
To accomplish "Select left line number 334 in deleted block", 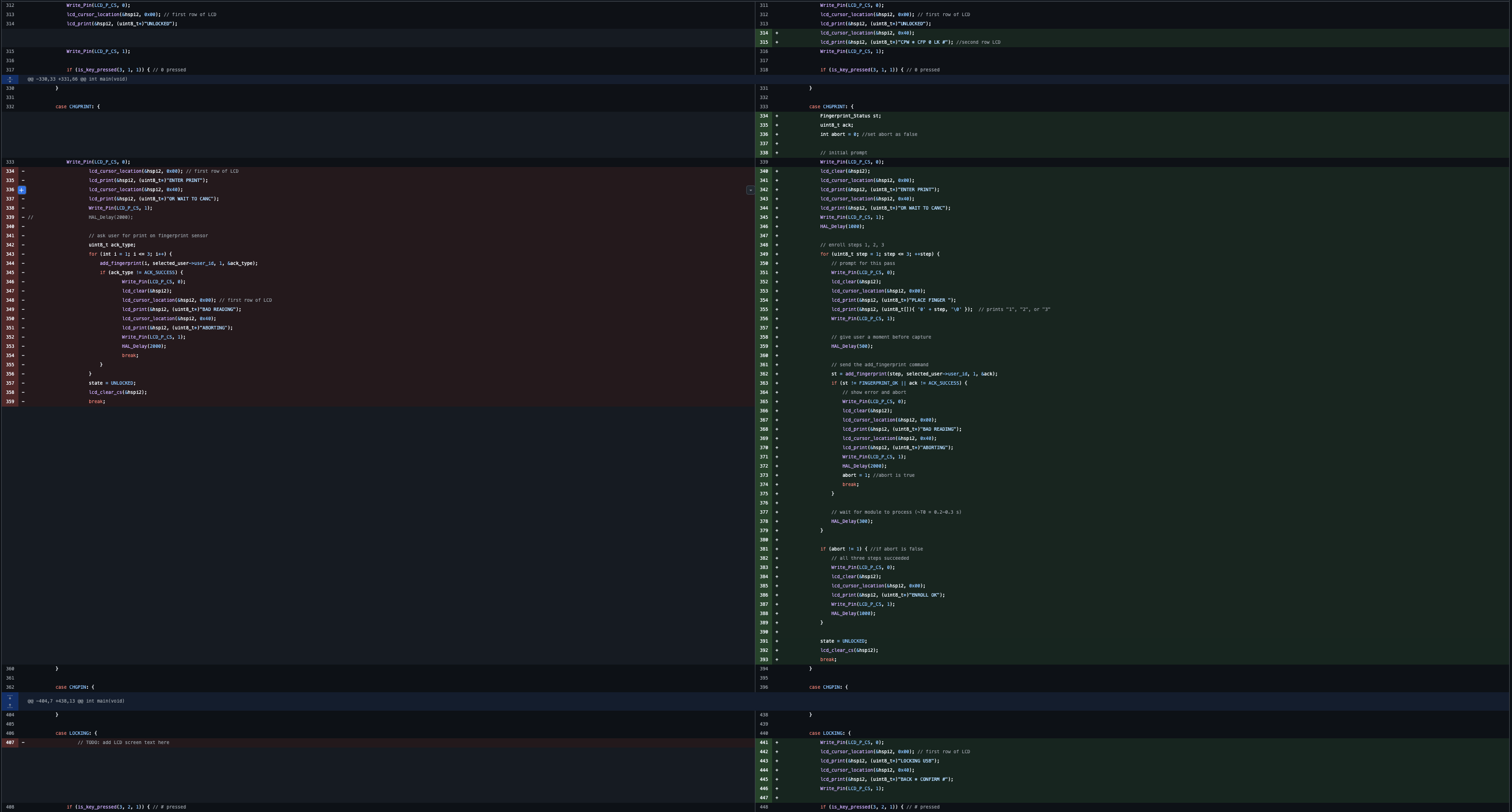I will click(10, 172).
